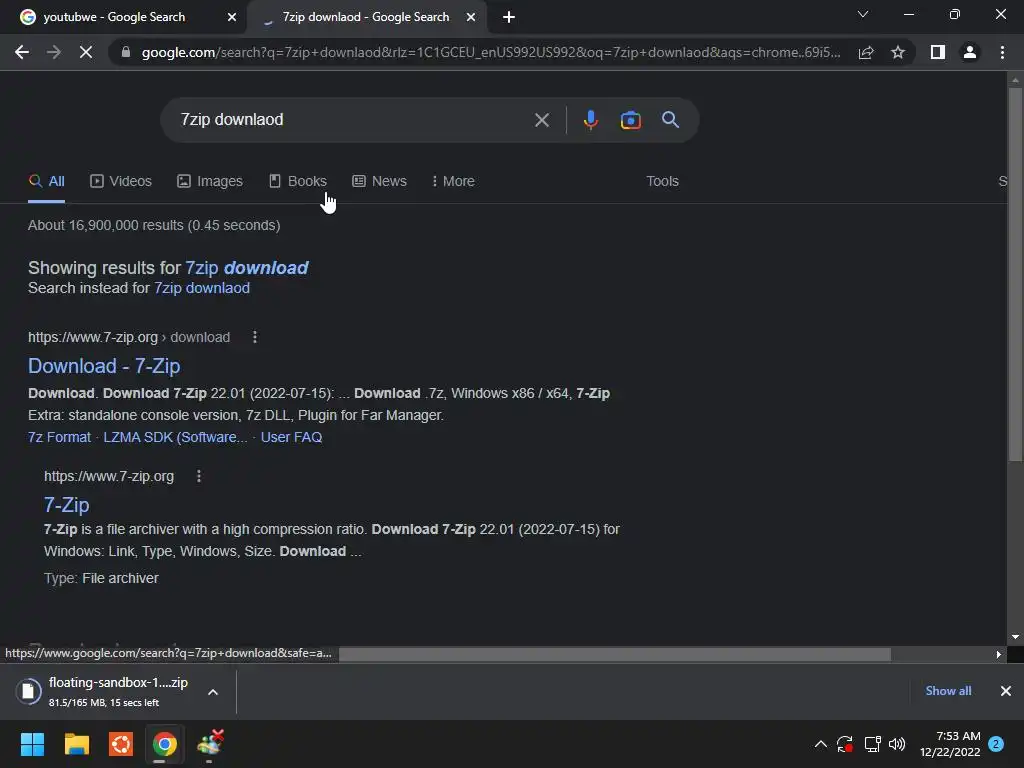Stop loading the page
This screenshot has width=1024, height=768.
coord(86,52)
